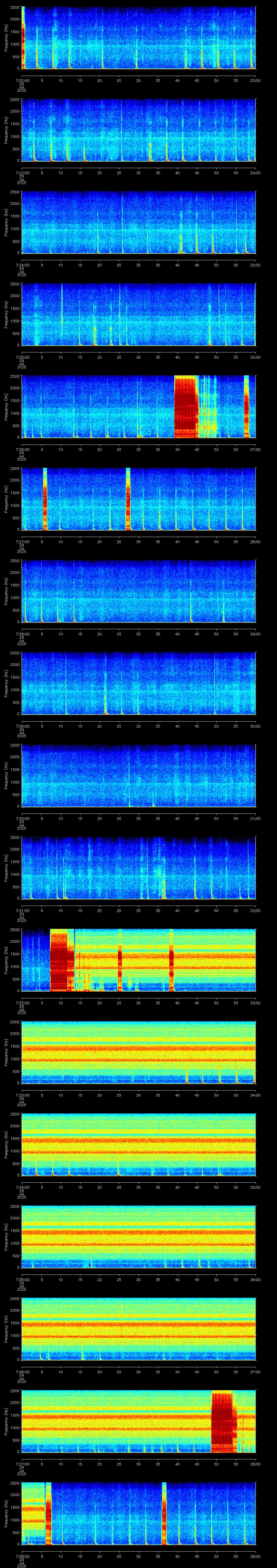Viewport: 277px width, 1568px height.
Task: Click the 33:00 end time label
Action: click(255, 1003)
